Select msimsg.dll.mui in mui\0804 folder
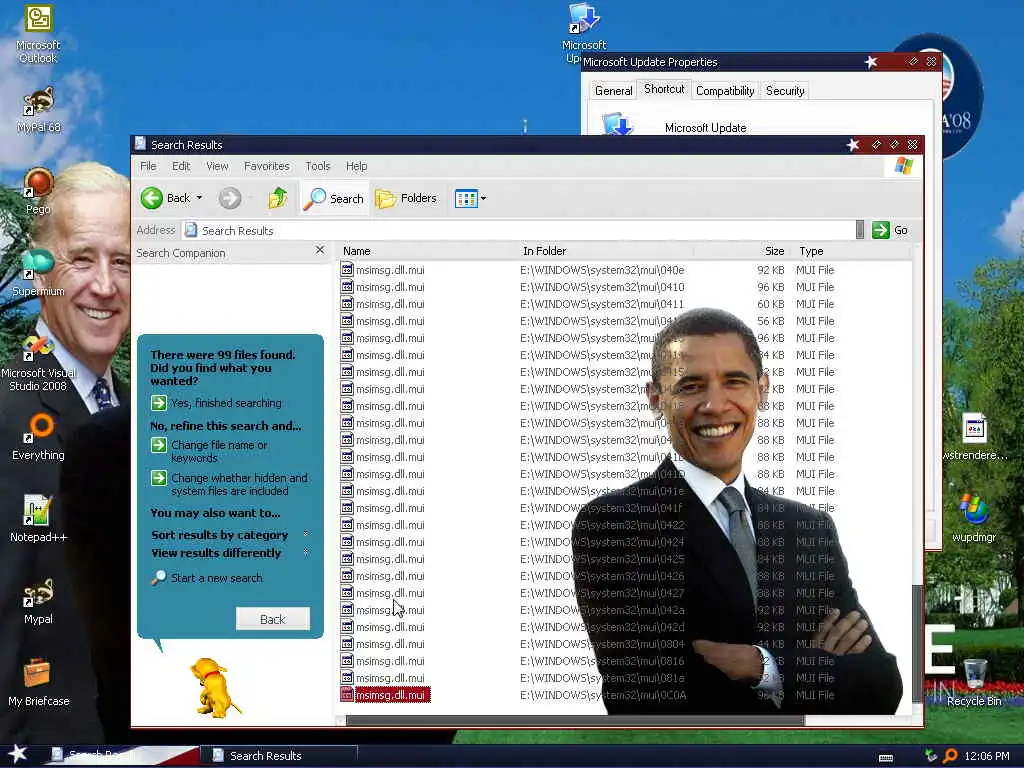Viewport: 1024px width, 768px height. pyautogui.click(x=383, y=644)
